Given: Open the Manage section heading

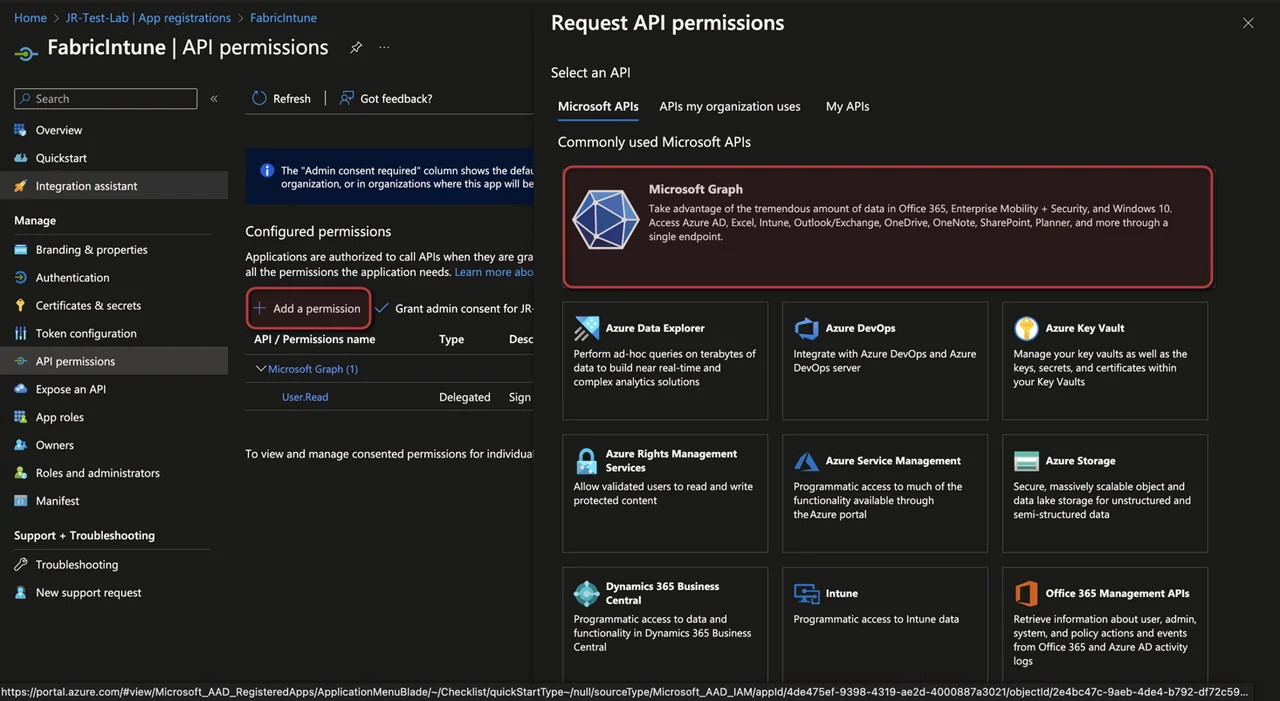Looking at the screenshot, I should [35, 220].
